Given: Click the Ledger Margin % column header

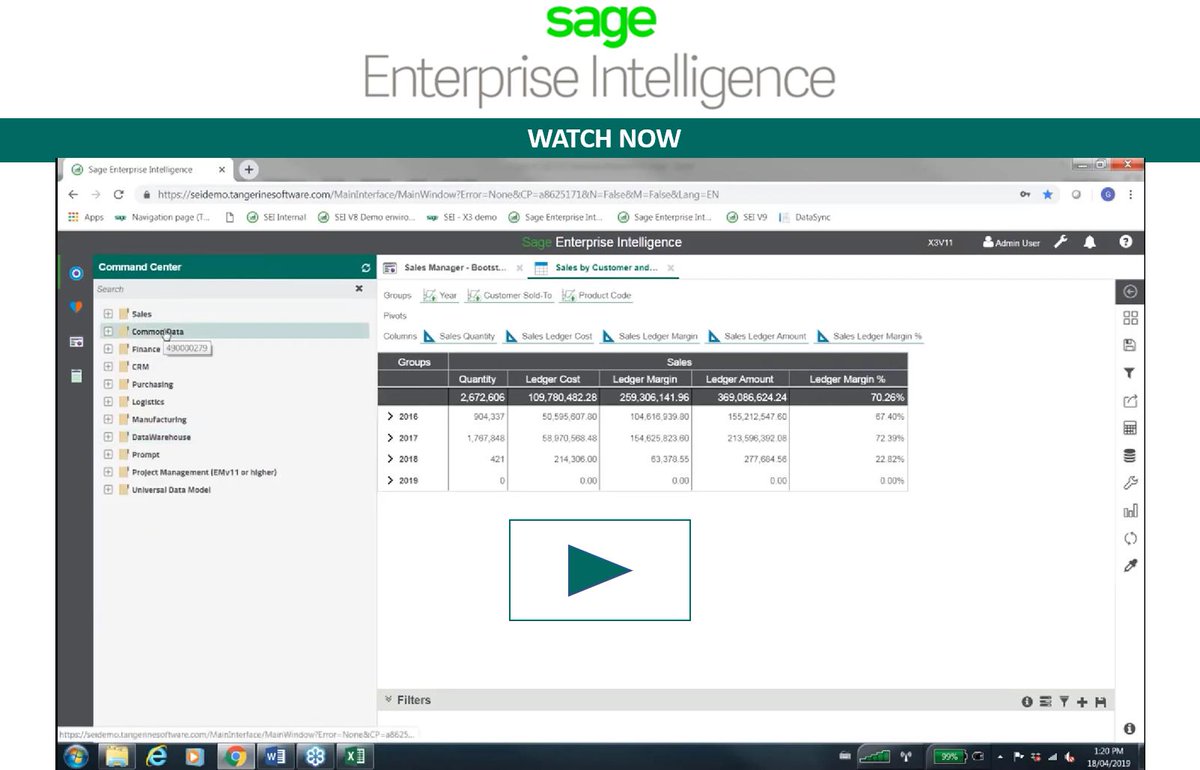Looking at the screenshot, I should pos(848,379).
